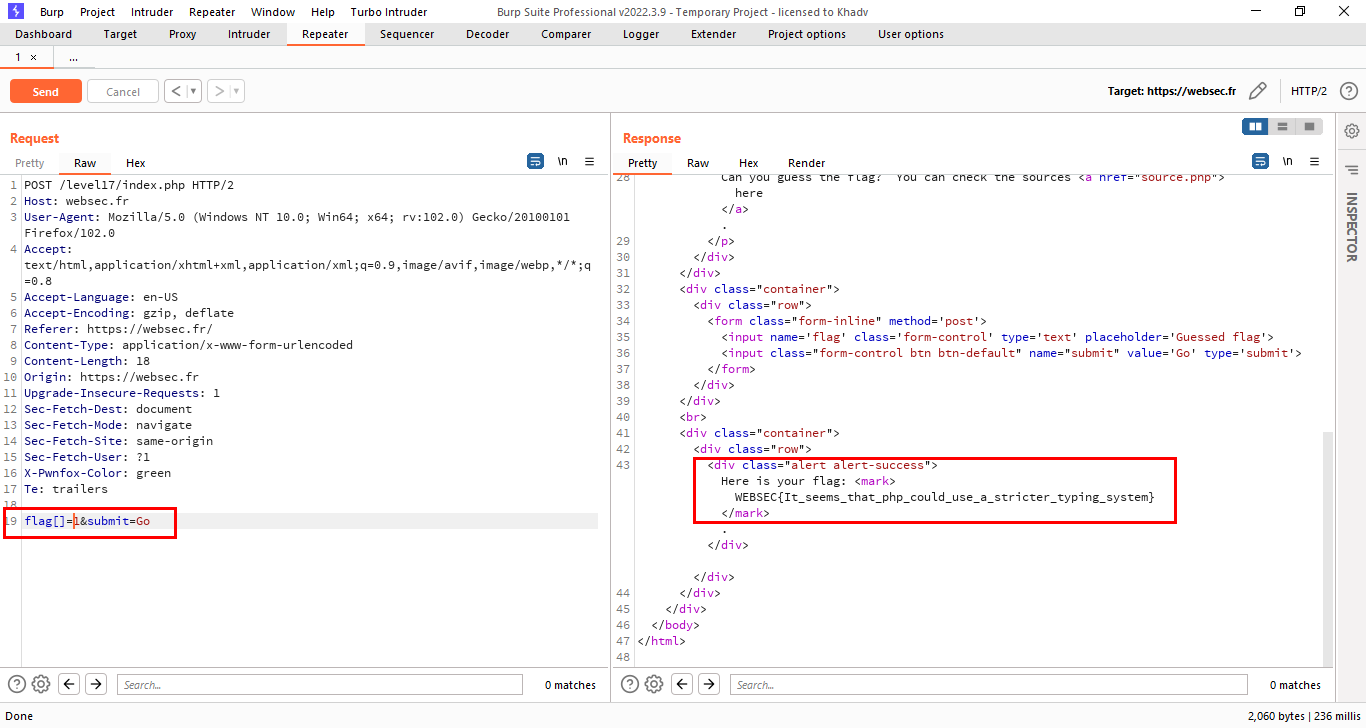Viewport: 1366px width, 728px height.
Task: Switch to the Target tab
Action: point(120,34)
